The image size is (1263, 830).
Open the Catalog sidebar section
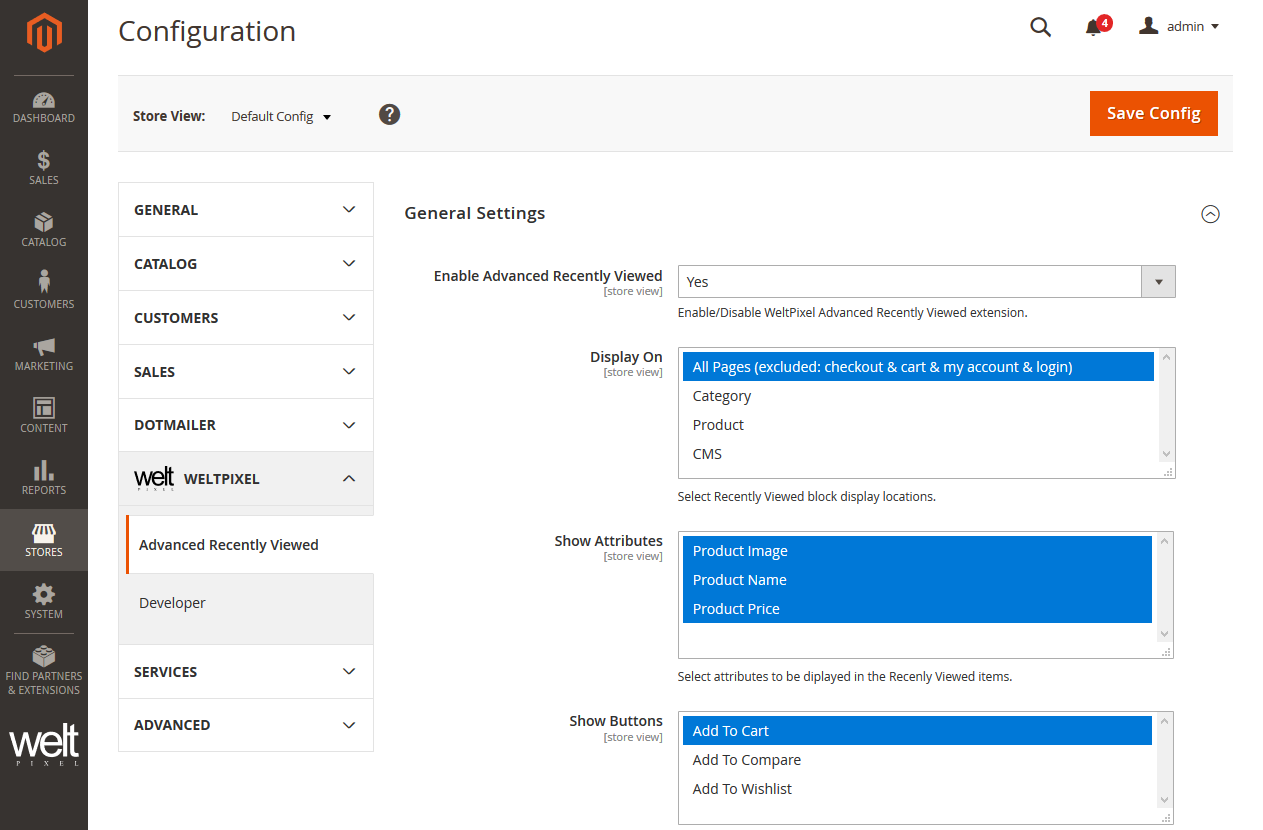[x=43, y=230]
